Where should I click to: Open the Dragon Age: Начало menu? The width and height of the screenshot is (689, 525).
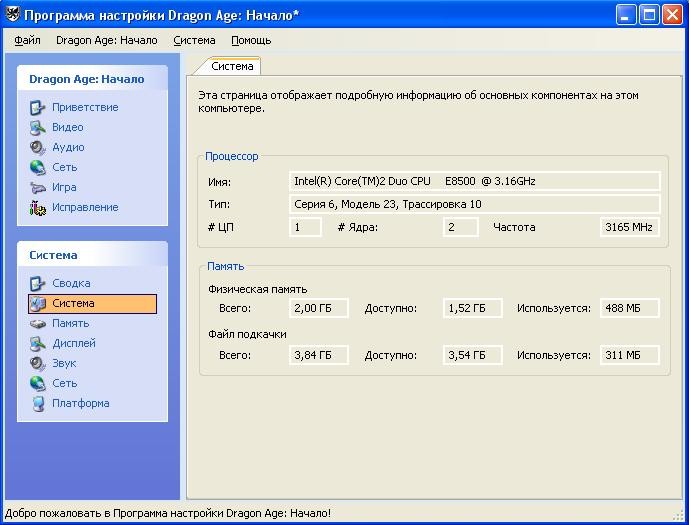(107, 40)
